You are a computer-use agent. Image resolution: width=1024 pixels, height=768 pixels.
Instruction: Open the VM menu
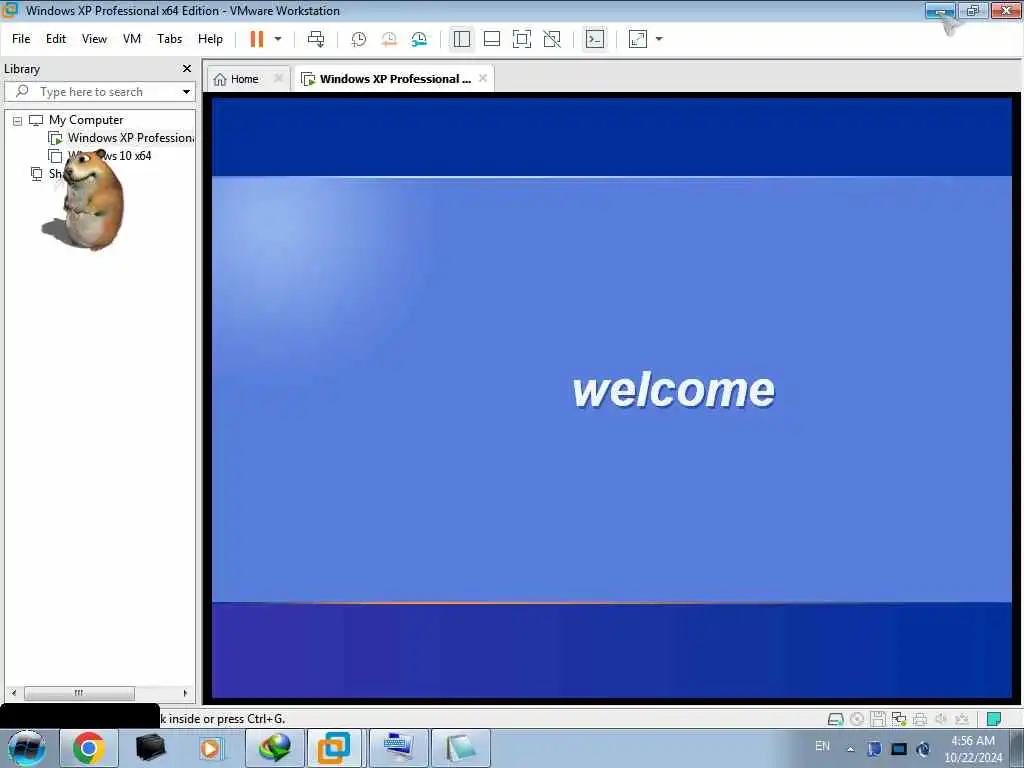click(132, 39)
